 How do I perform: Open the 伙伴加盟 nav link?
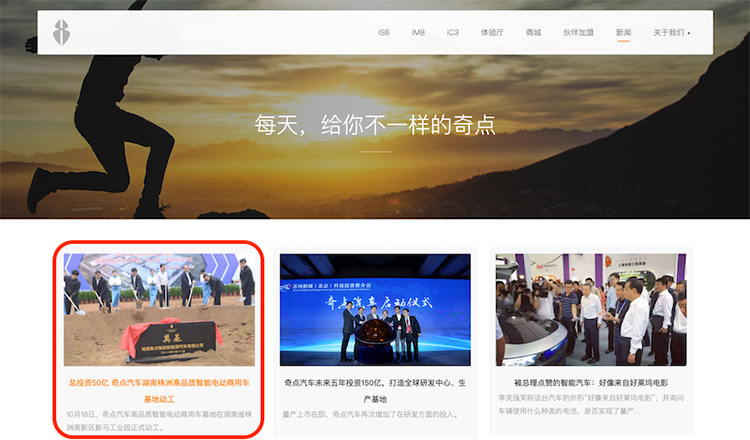coord(578,33)
